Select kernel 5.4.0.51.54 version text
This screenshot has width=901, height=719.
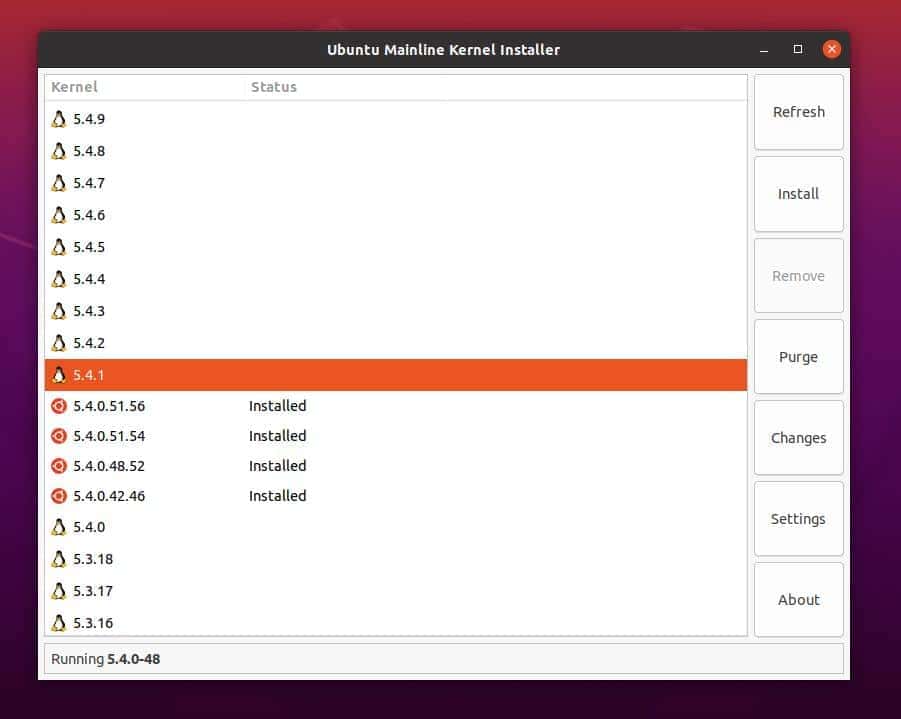(x=109, y=436)
